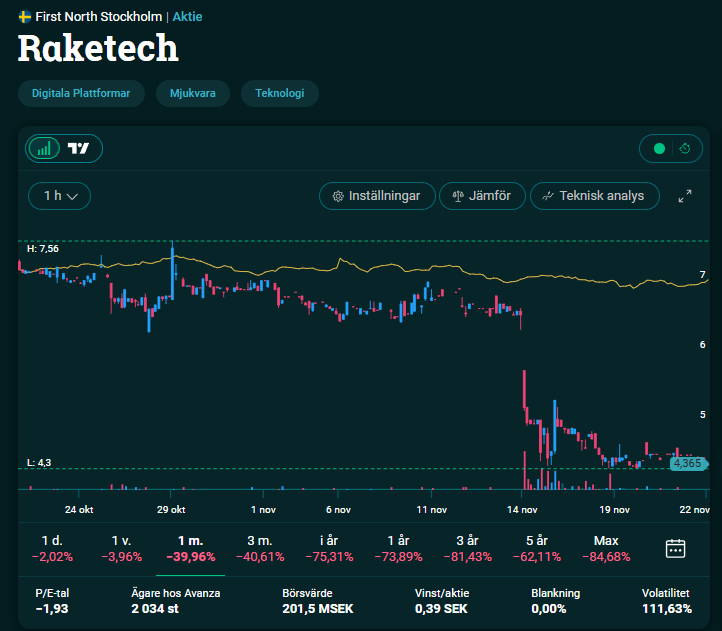
Task: Click the 1 nov date marker
Action: click(x=263, y=510)
